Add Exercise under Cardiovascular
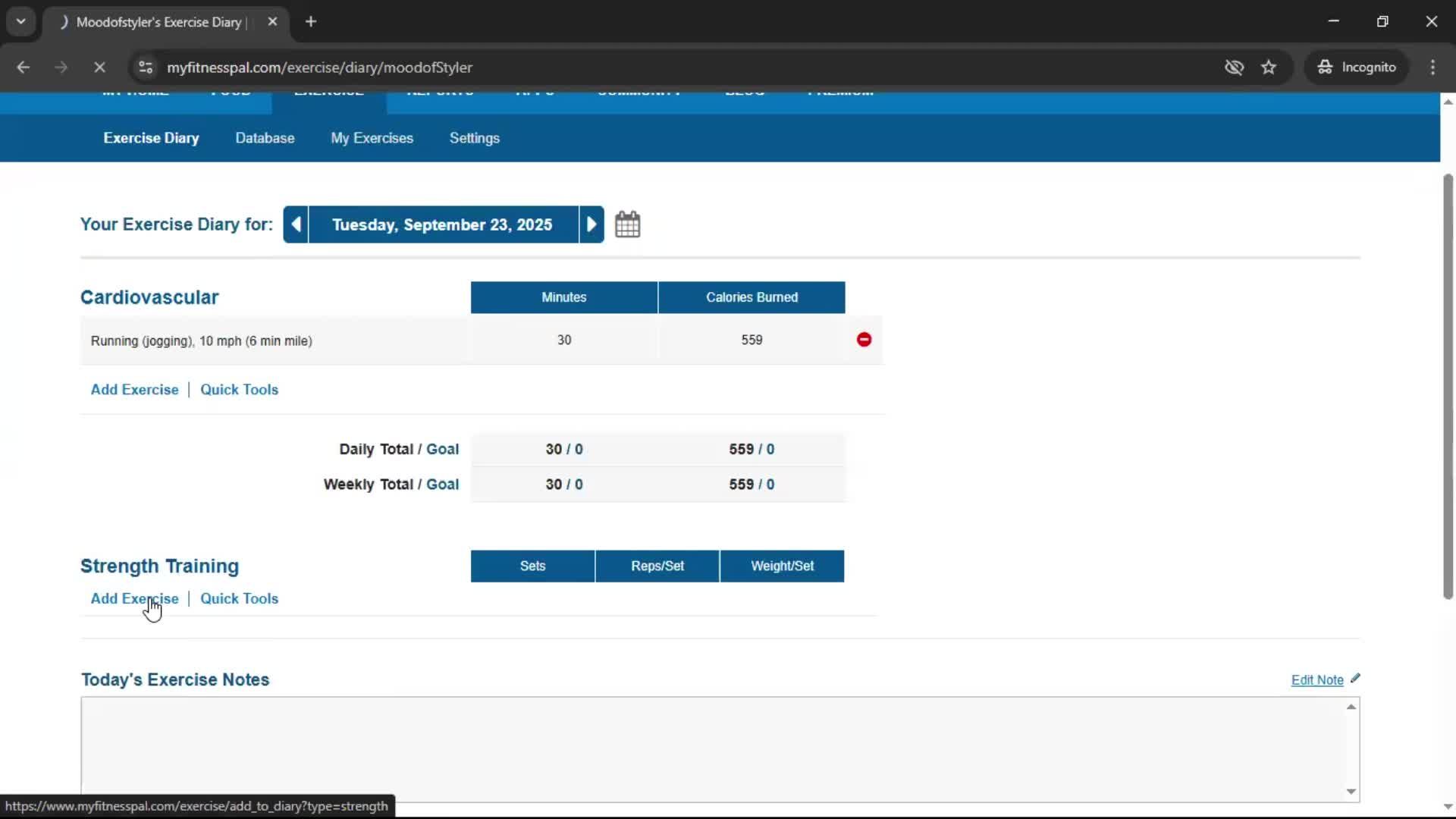 click(134, 390)
